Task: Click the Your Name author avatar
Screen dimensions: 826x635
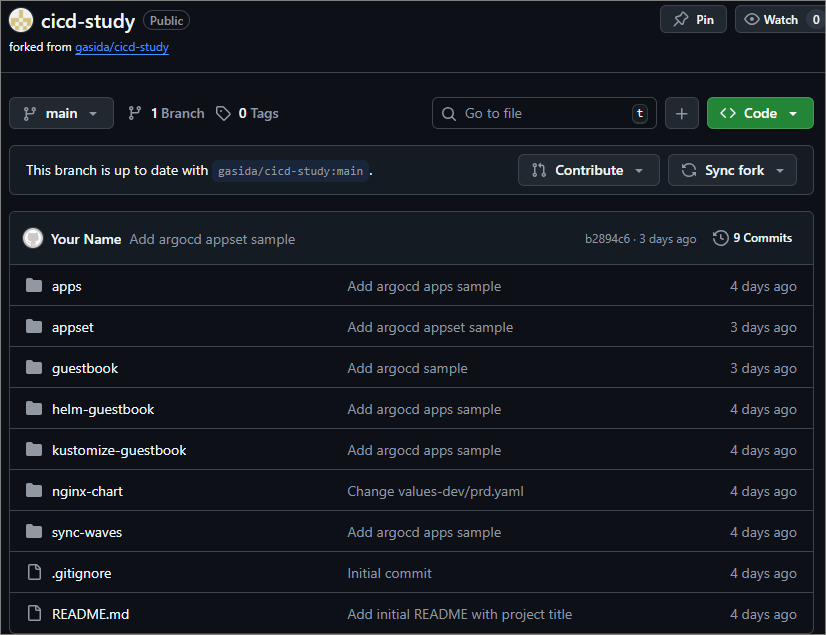Action: [33, 238]
